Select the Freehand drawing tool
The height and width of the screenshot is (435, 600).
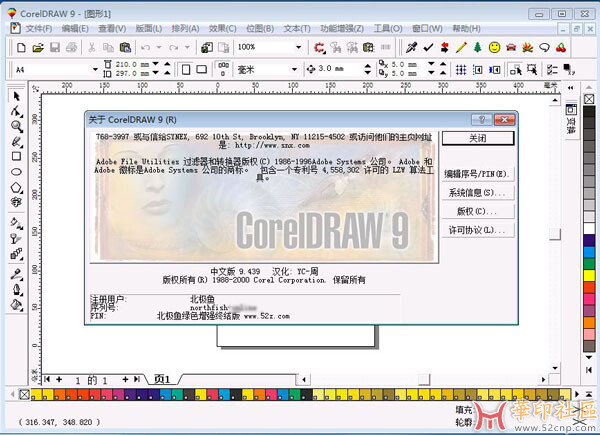(16, 142)
